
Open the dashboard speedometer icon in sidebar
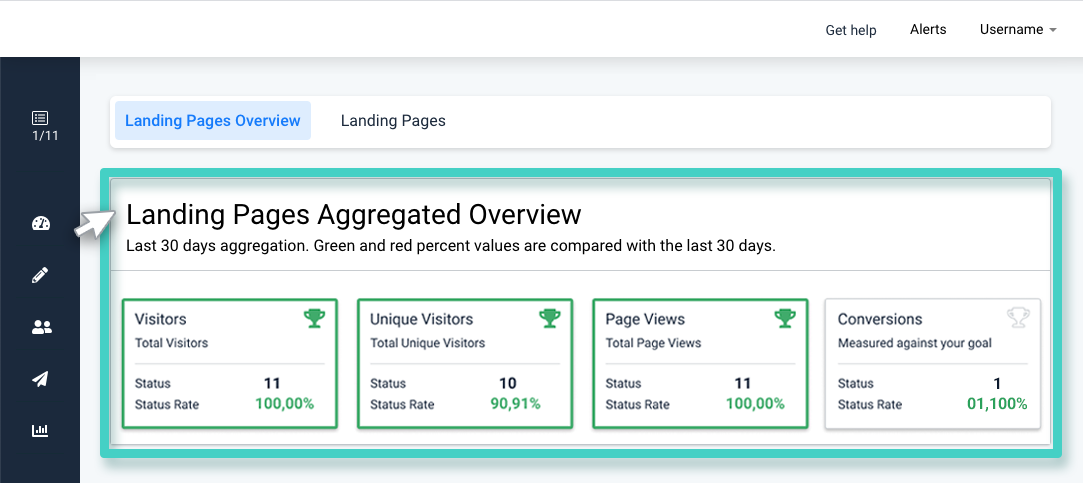pos(41,222)
